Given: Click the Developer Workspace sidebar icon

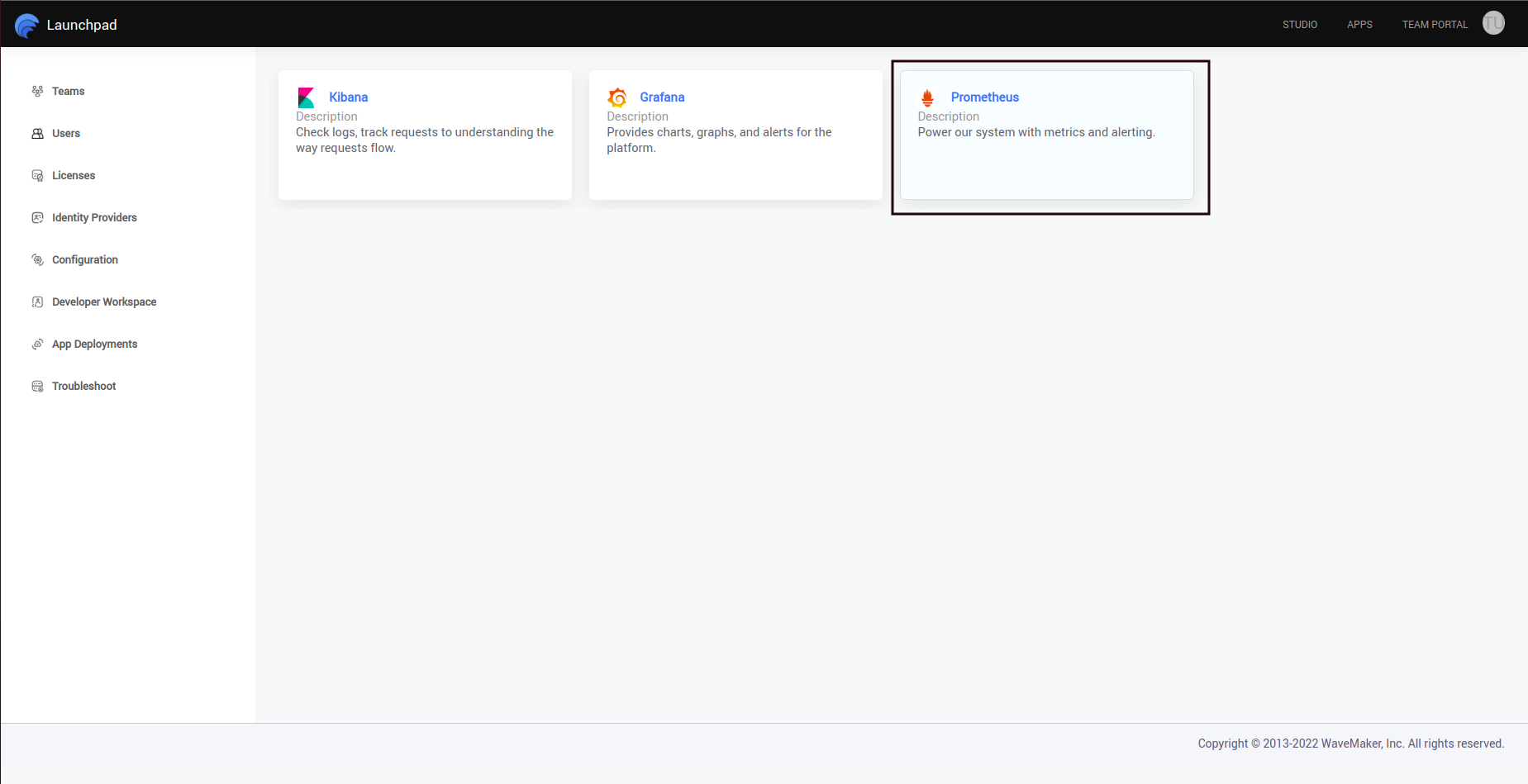Looking at the screenshot, I should point(37,302).
